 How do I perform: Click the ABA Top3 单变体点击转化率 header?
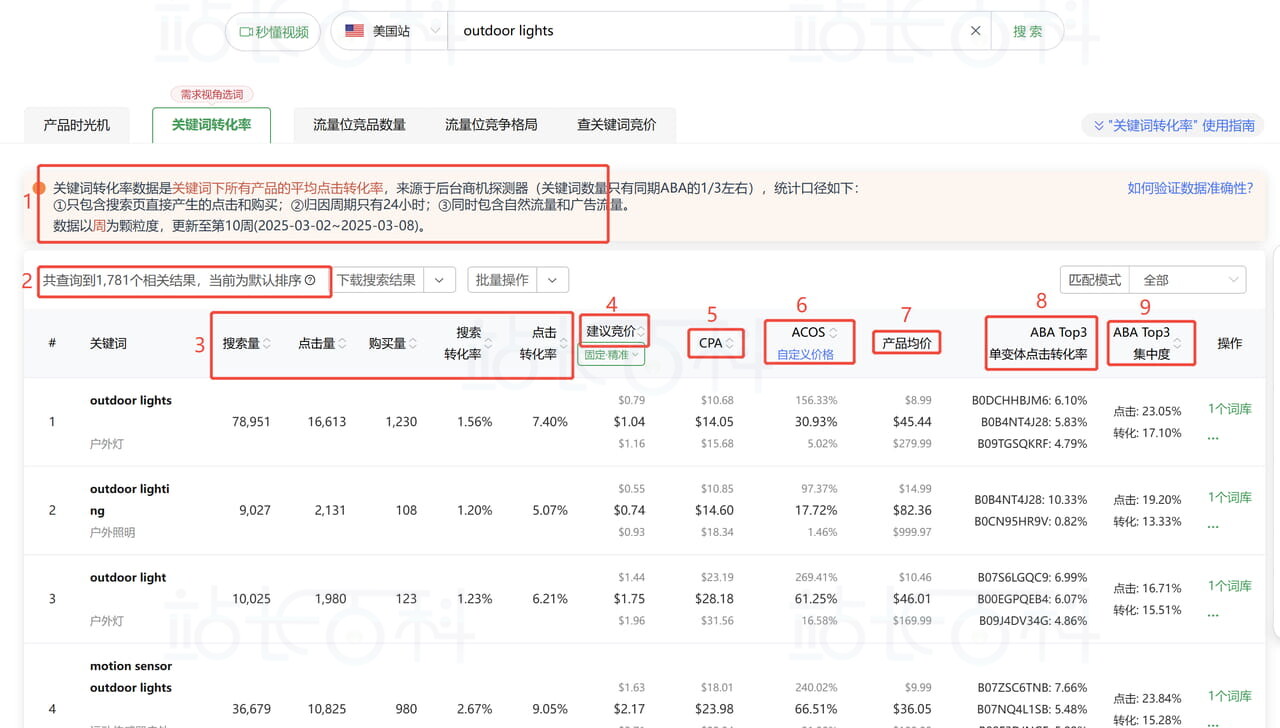(x=1038, y=343)
